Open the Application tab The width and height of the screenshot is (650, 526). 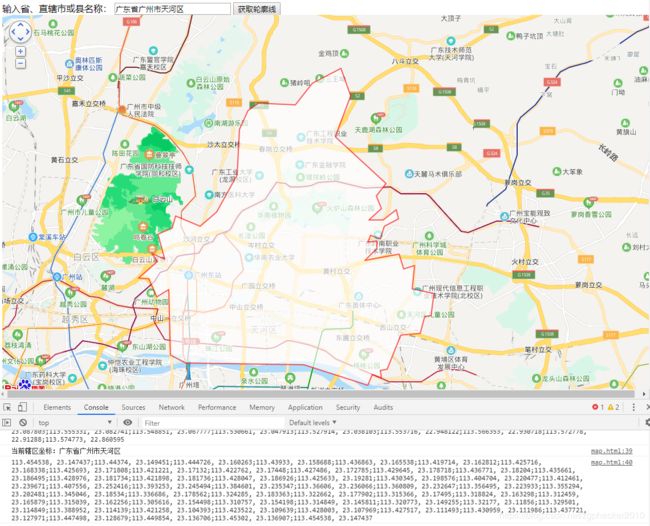point(305,407)
